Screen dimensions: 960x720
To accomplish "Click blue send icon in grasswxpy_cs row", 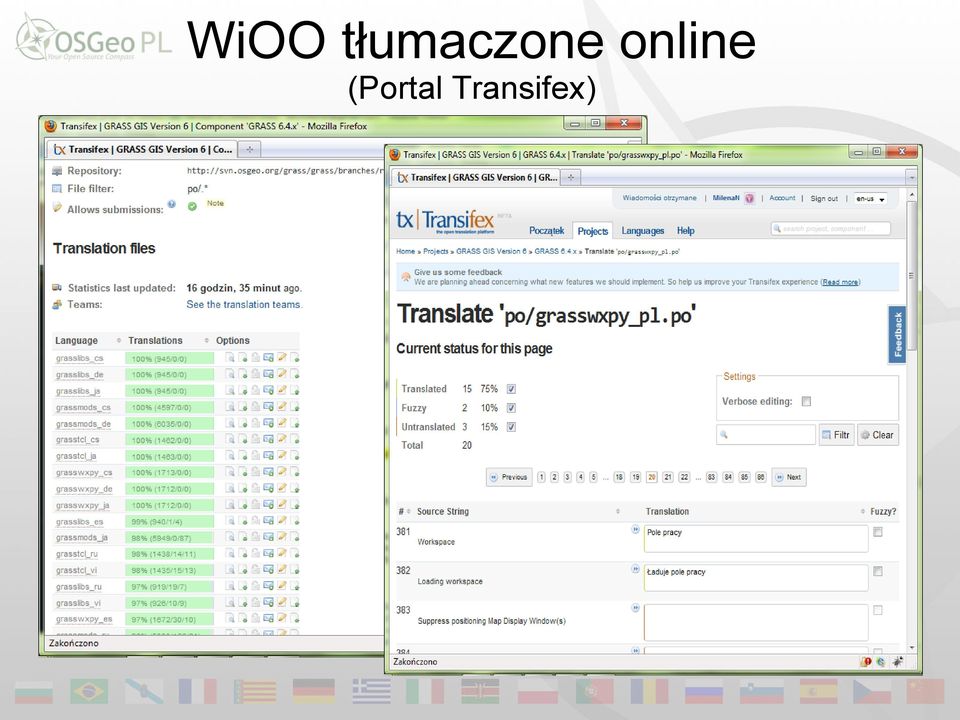I will 268,472.
